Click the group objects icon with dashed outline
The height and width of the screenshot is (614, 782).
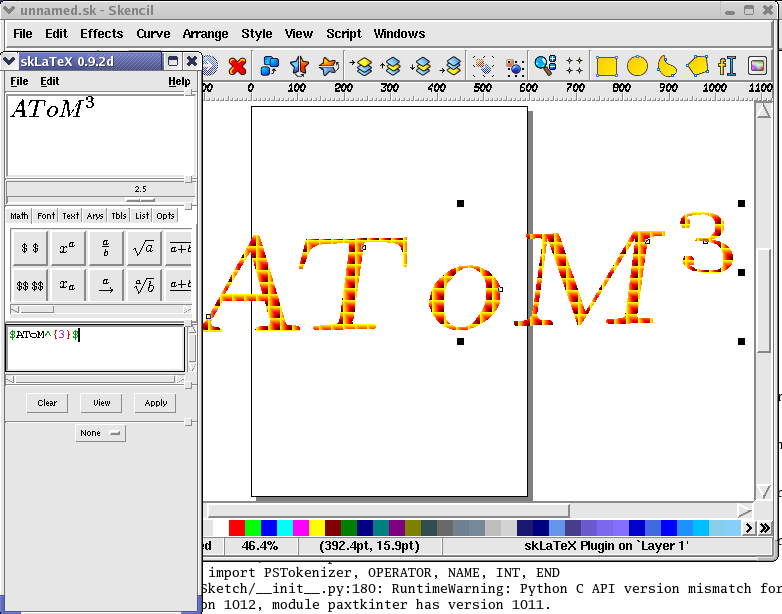(483, 66)
